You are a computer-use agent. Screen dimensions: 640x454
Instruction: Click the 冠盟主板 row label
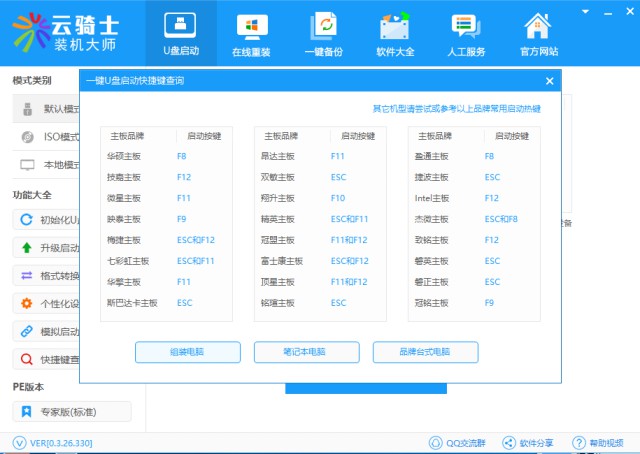[278, 240]
